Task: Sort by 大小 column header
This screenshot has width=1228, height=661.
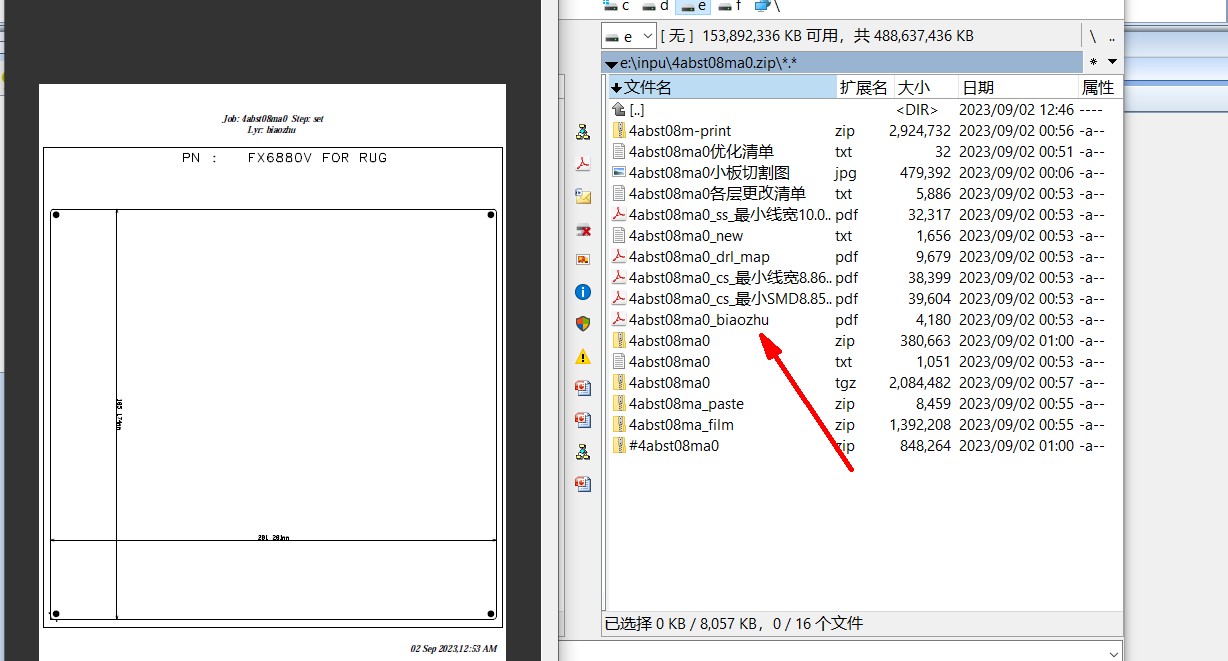Action: point(925,88)
